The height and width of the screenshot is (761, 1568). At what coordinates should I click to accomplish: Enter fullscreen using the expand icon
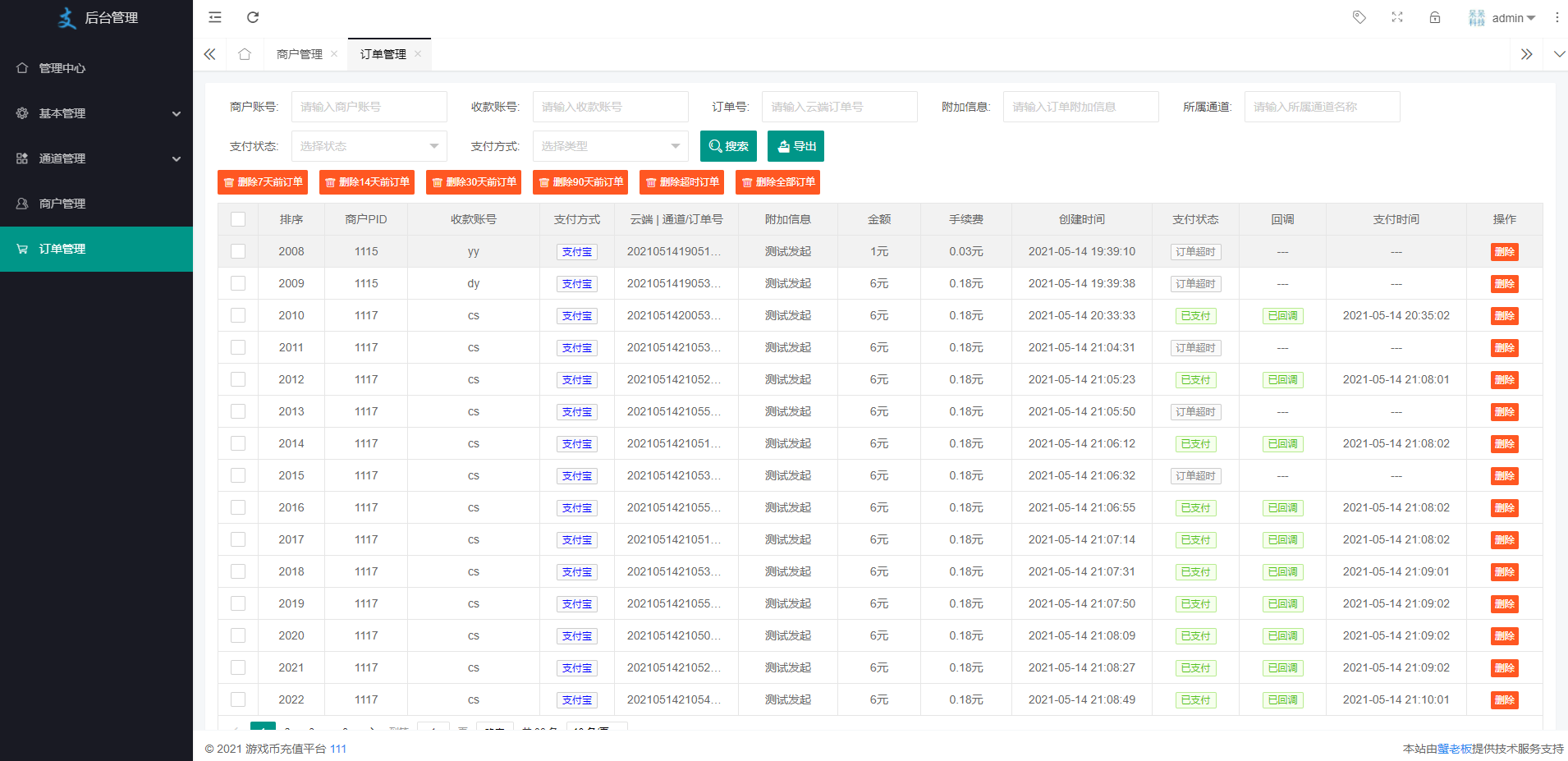(x=1397, y=17)
